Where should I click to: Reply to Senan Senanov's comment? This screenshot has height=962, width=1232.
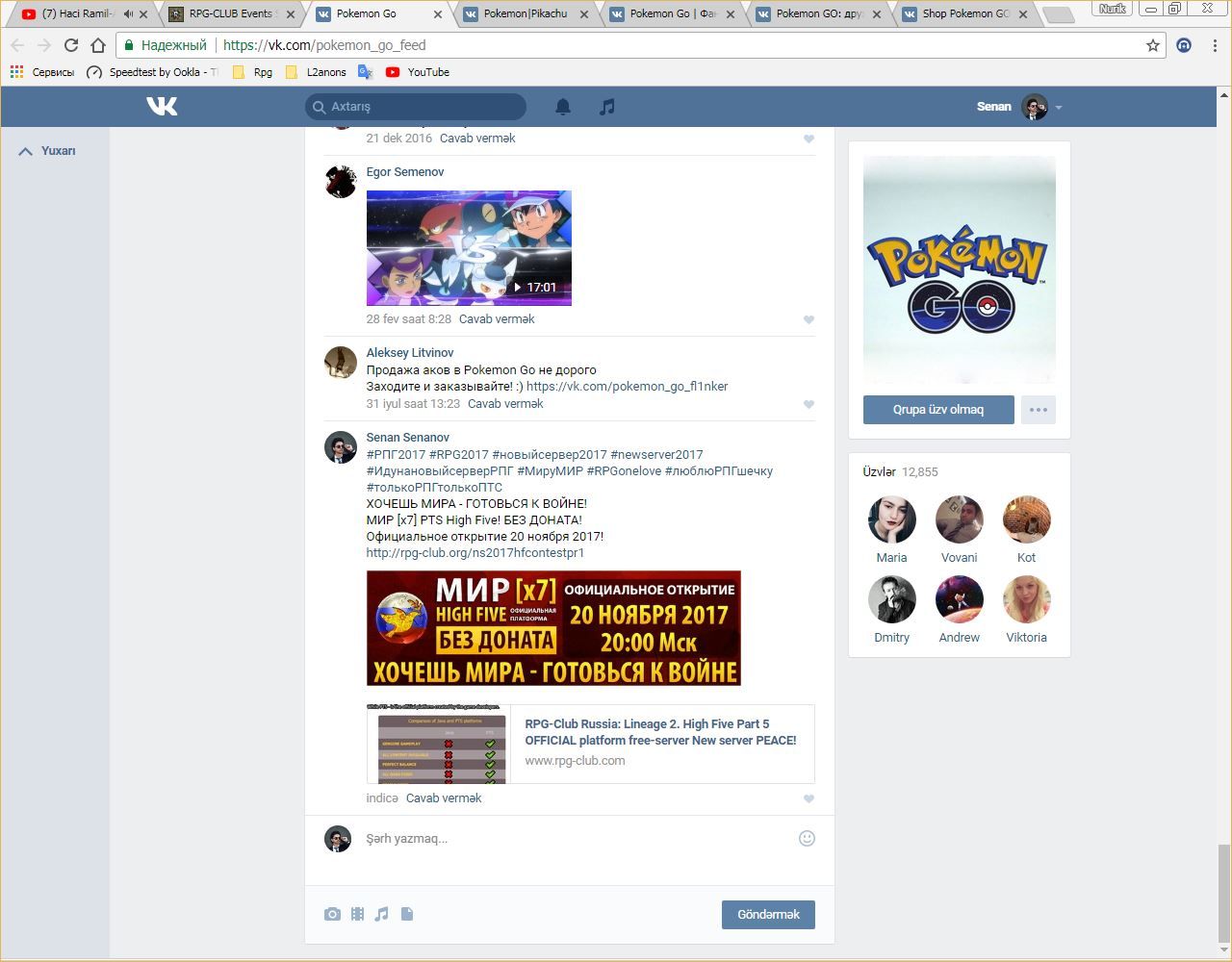point(444,798)
